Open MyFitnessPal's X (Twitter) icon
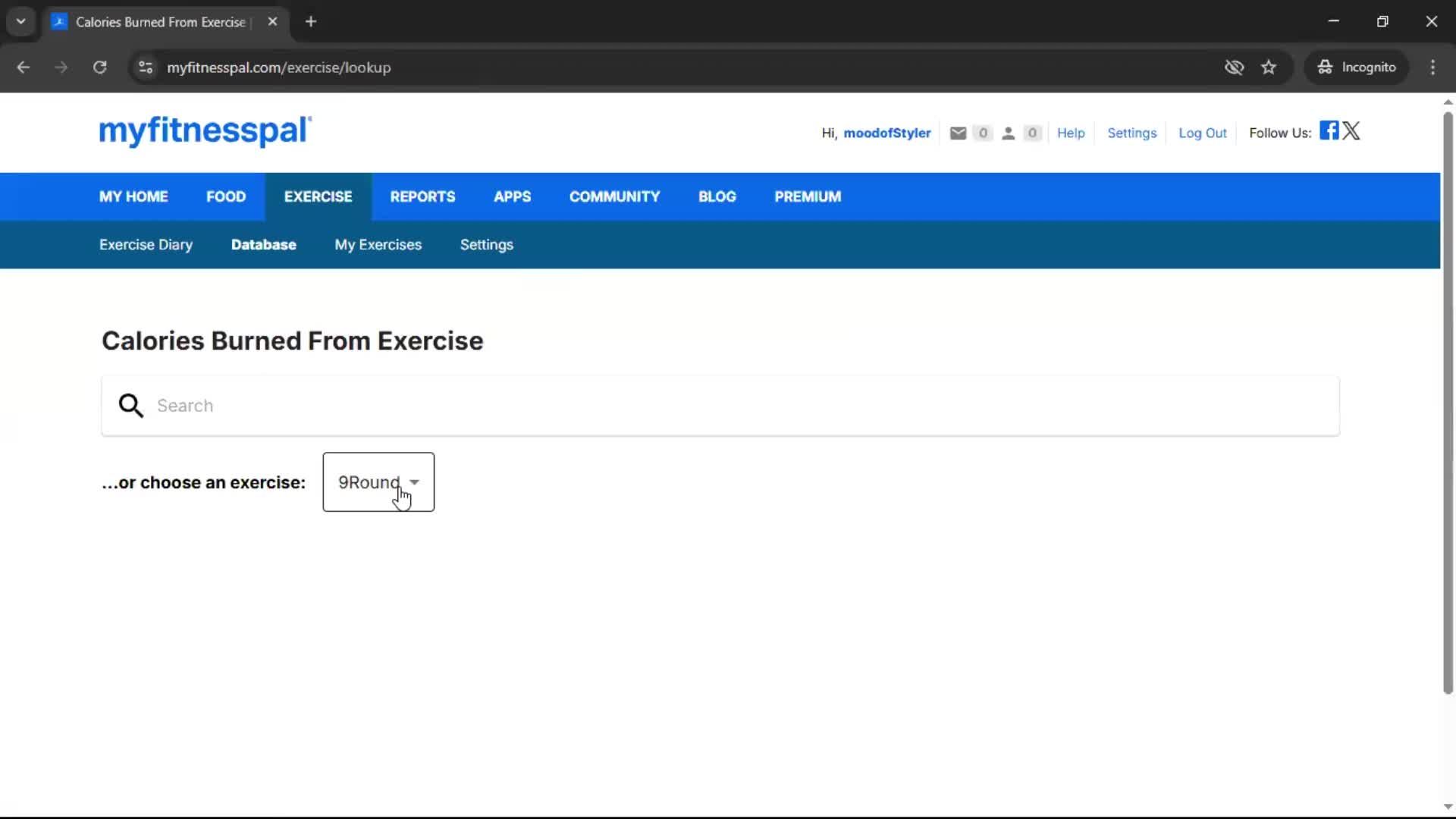Image resolution: width=1456 pixels, height=819 pixels. (1352, 130)
